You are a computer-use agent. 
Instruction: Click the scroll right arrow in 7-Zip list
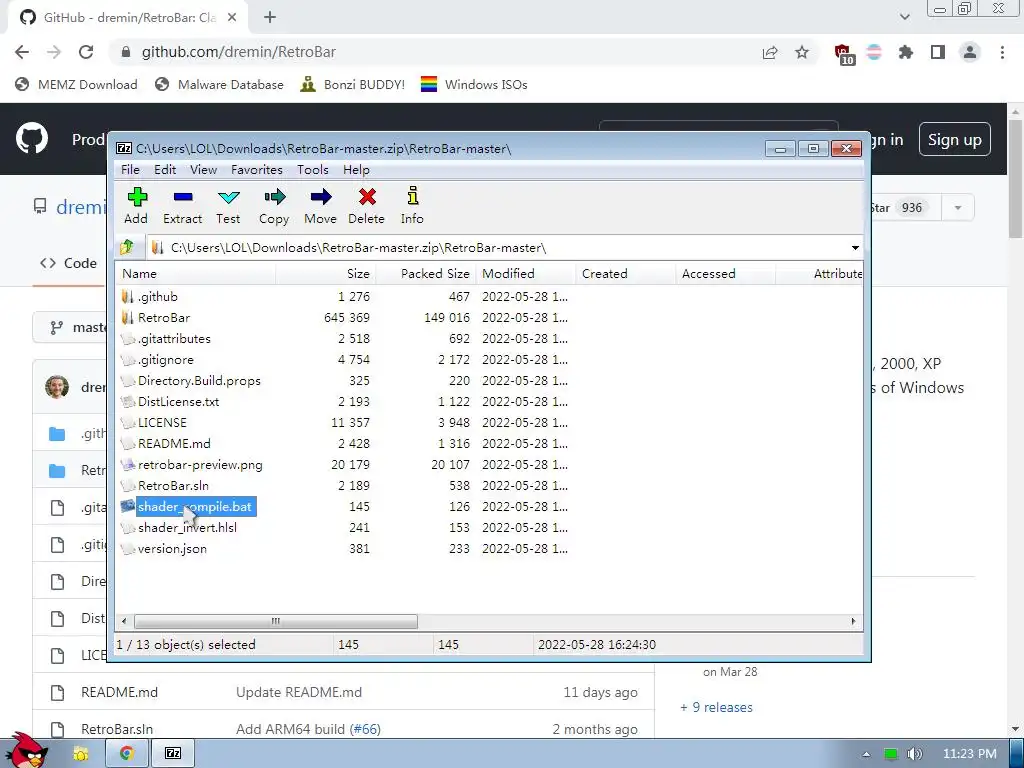pyautogui.click(x=853, y=621)
